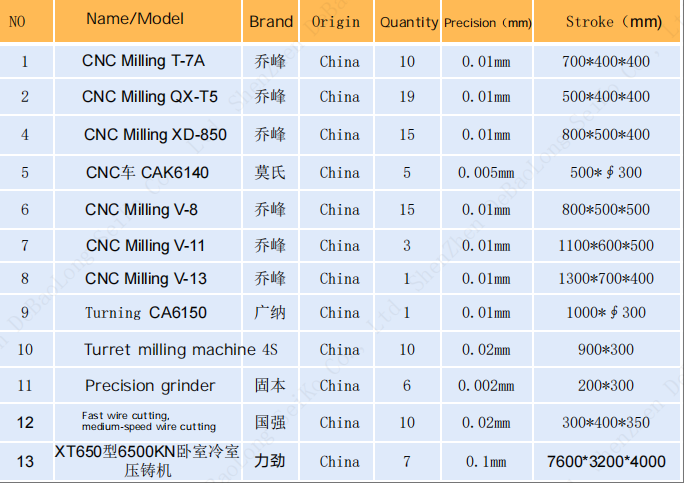Select the CNC Milling V-11 cell

click(x=146, y=246)
